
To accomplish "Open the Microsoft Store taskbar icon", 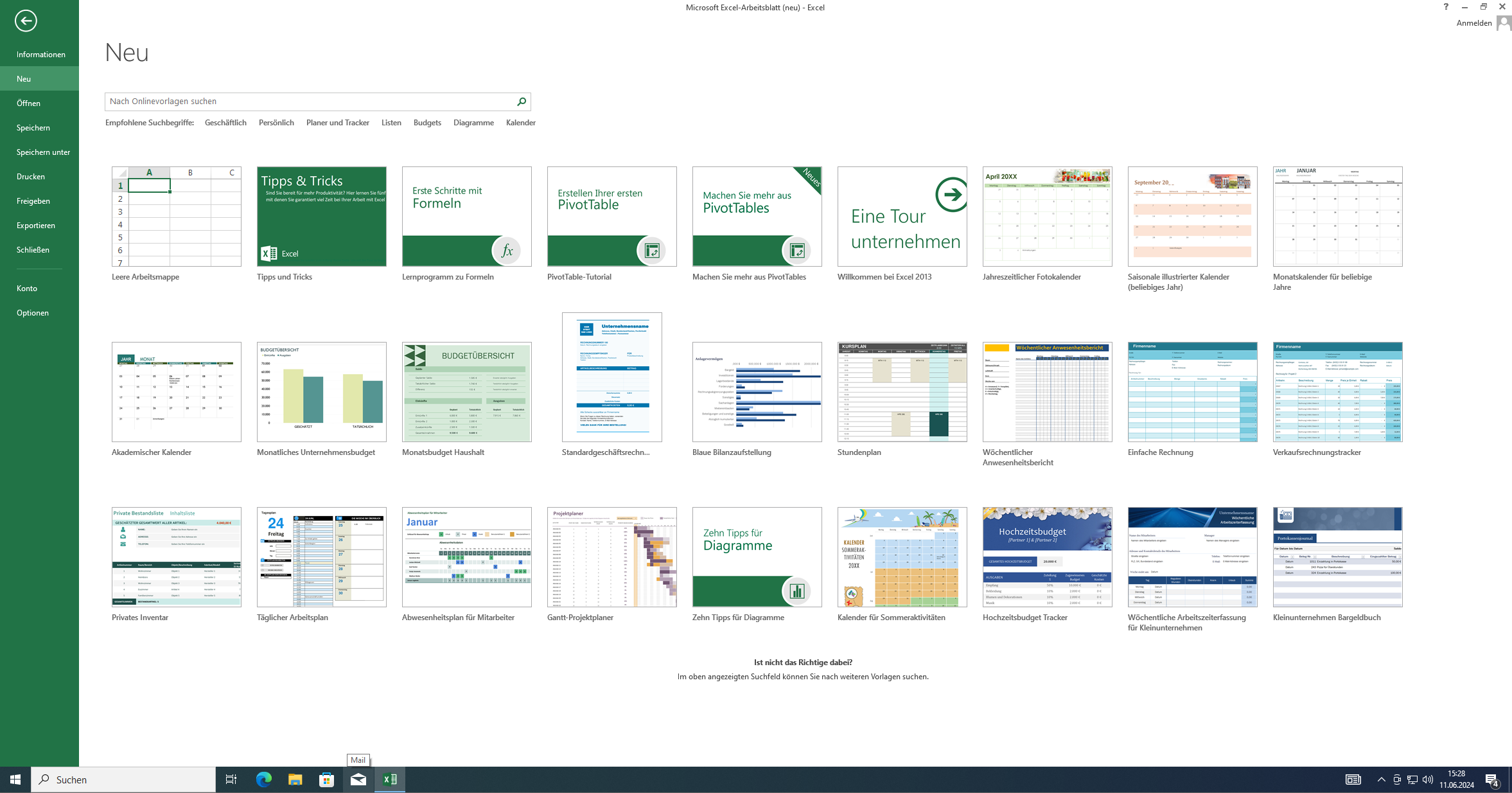I will tap(326, 780).
